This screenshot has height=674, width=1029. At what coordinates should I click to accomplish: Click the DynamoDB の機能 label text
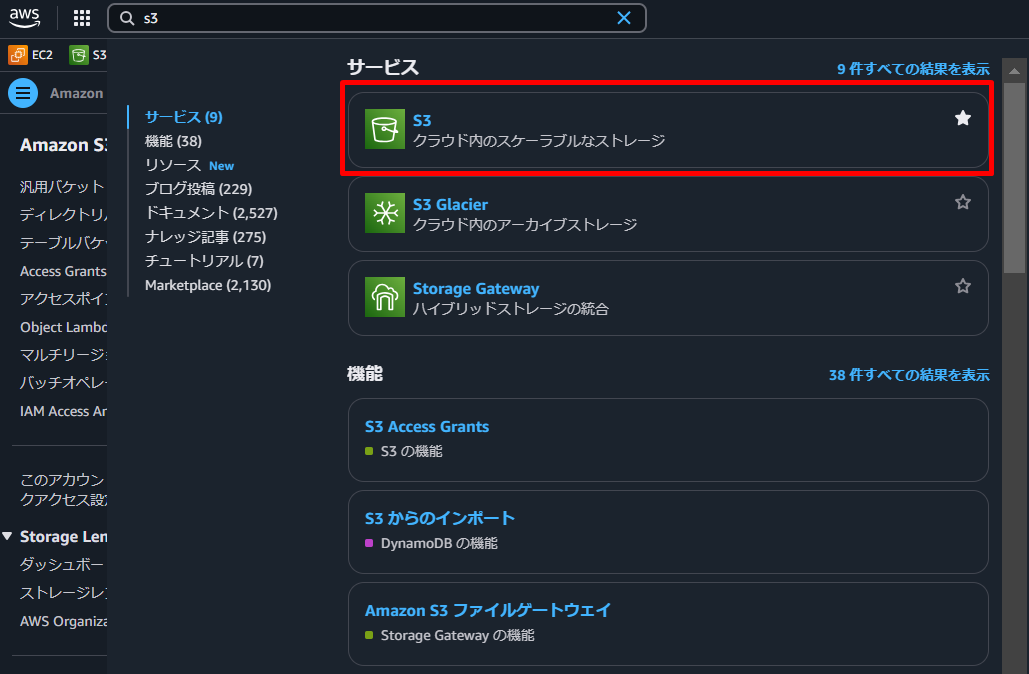(x=439, y=543)
